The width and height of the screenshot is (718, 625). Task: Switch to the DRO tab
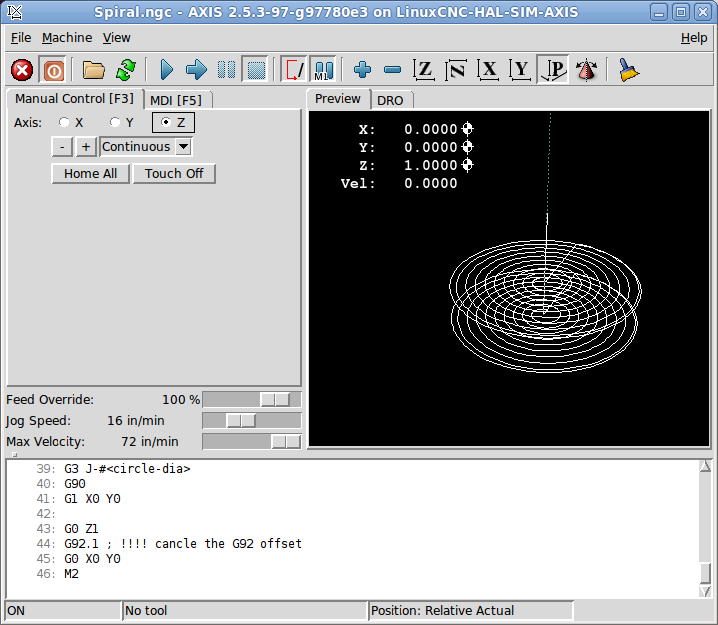click(390, 100)
